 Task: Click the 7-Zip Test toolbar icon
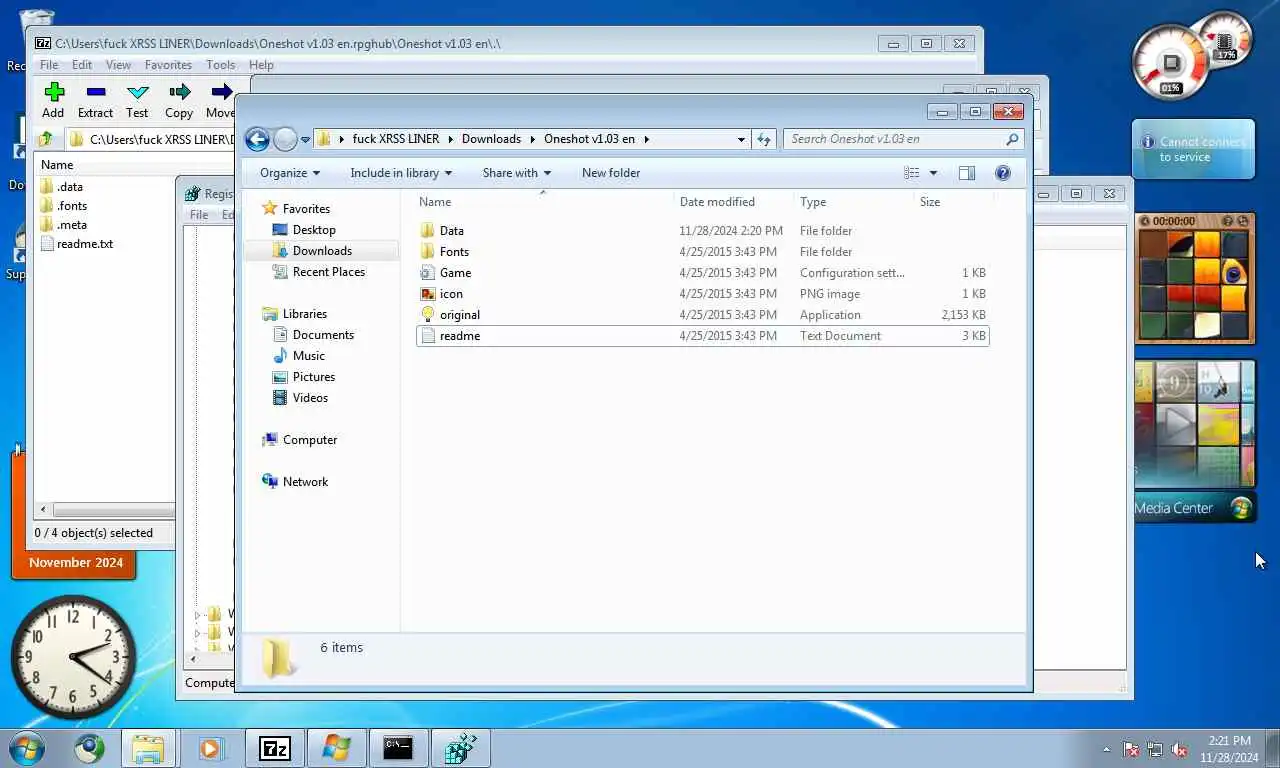138,92
